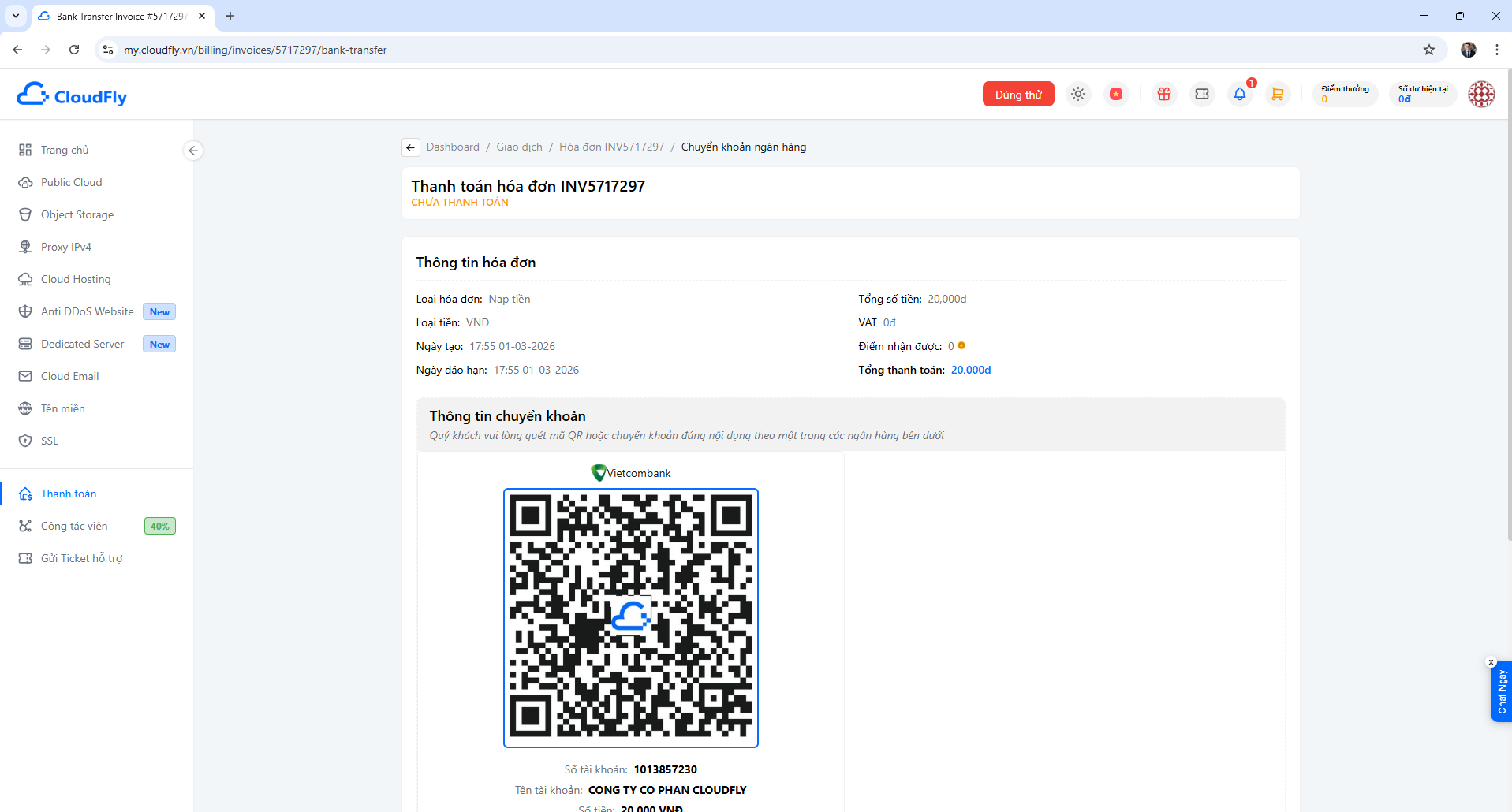Open the ticket icon in header

[1202, 94]
